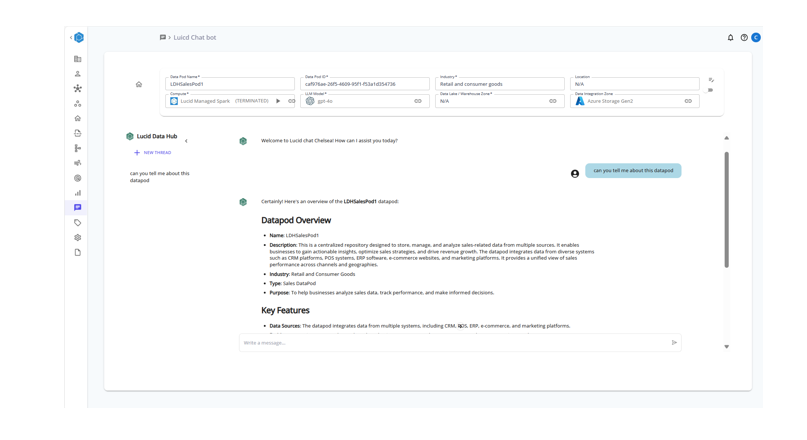The image size is (807, 440).
Task: Click the user message bubble about this datapod
Action: coord(633,171)
